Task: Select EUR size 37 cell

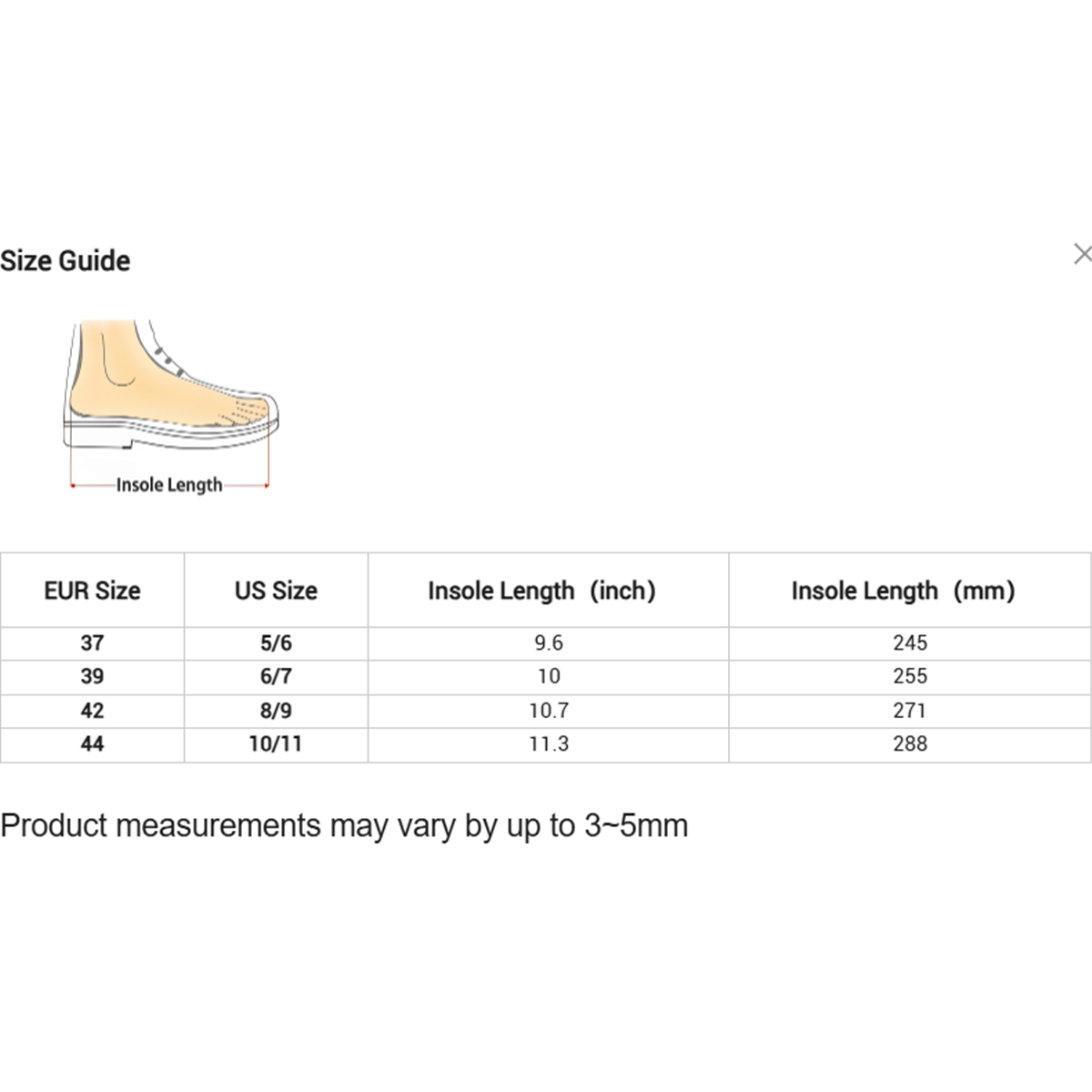Action: click(92, 643)
